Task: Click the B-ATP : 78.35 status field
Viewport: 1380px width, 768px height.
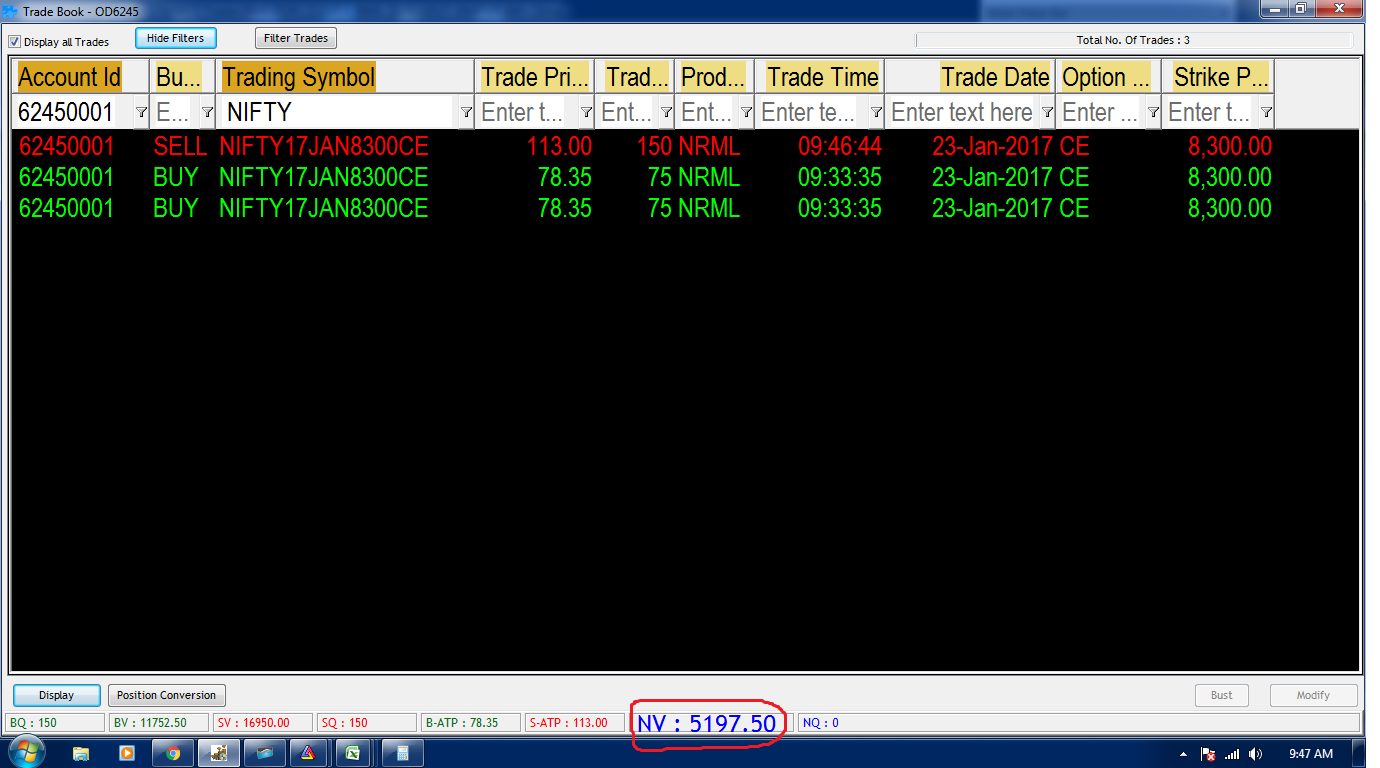Action: coord(471,722)
